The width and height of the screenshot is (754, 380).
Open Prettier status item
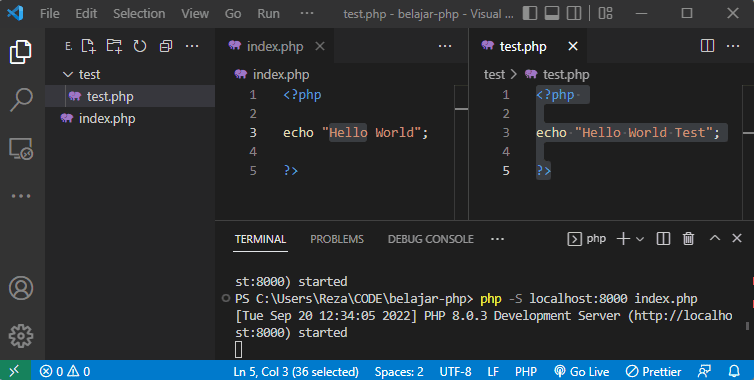tap(653, 372)
